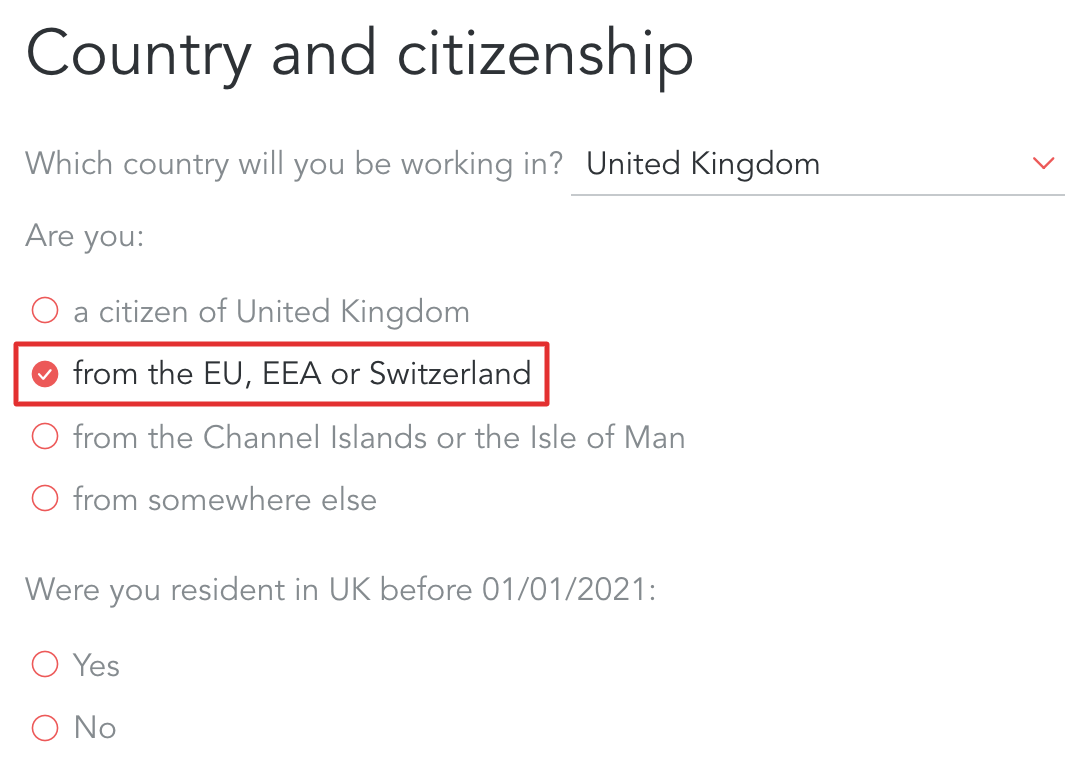
Task: Click the radio circle next to the citizenship option
Action: click(44, 310)
